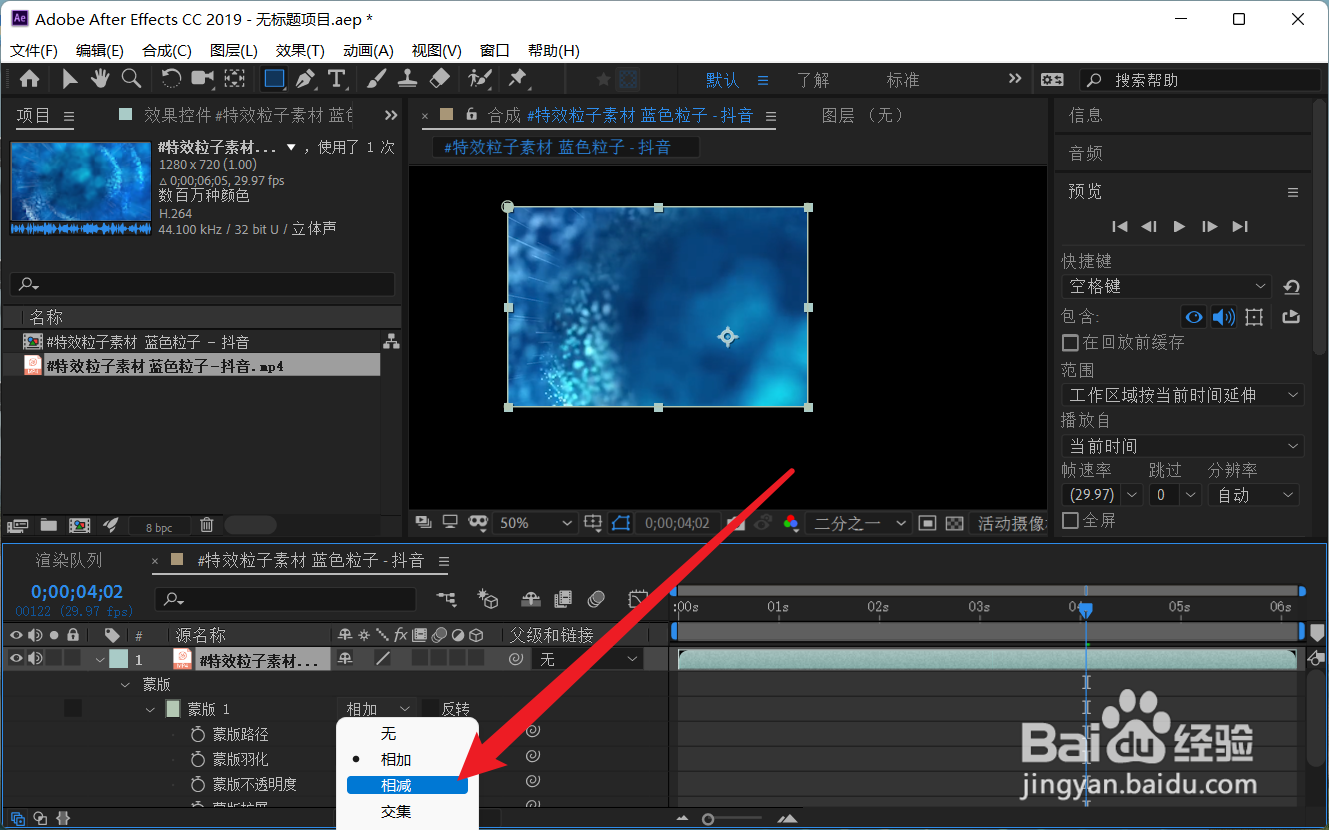Open the Audio panel
This screenshot has height=830, width=1329.
click(1086, 153)
